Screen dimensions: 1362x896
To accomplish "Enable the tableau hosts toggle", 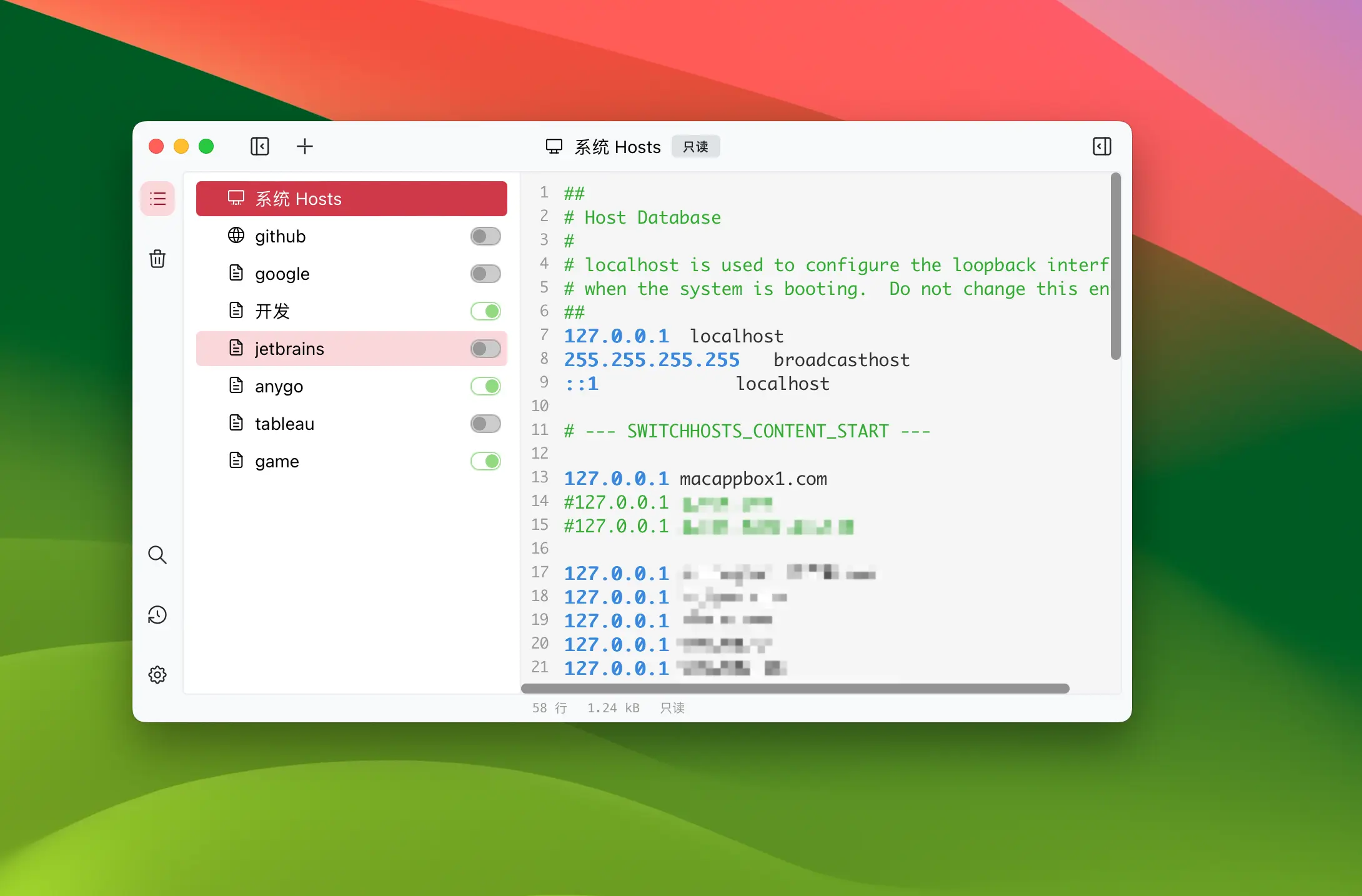I will coord(485,424).
